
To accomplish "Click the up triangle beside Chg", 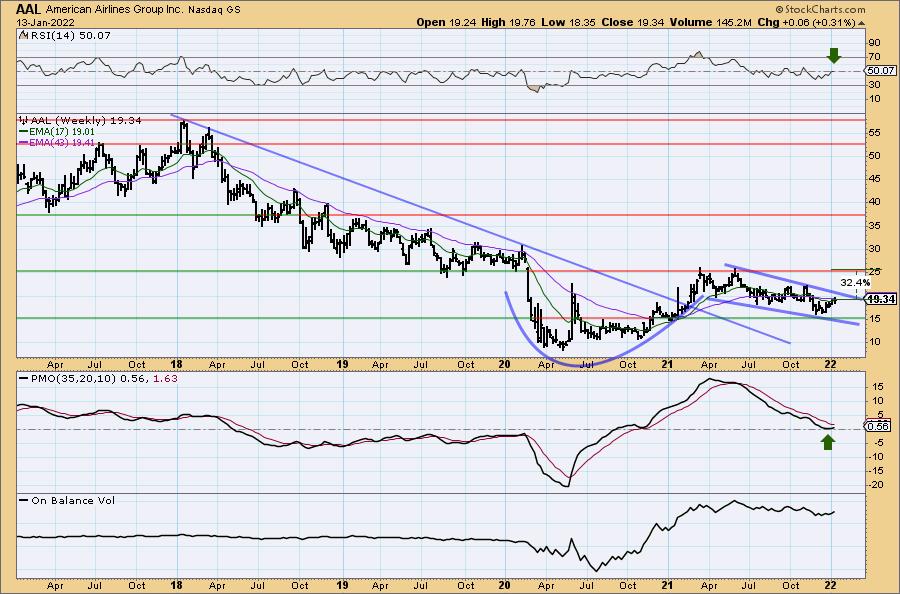I will 862,23.
